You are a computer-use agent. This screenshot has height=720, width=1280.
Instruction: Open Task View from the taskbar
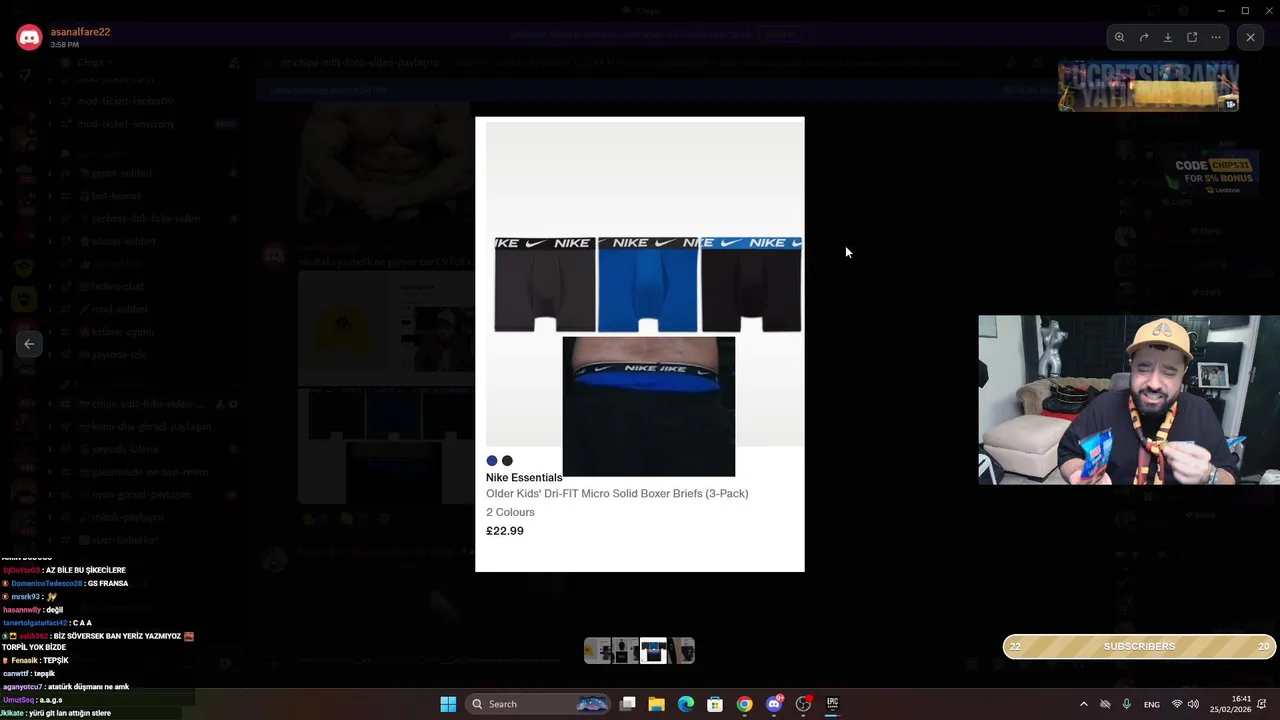click(627, 704)
